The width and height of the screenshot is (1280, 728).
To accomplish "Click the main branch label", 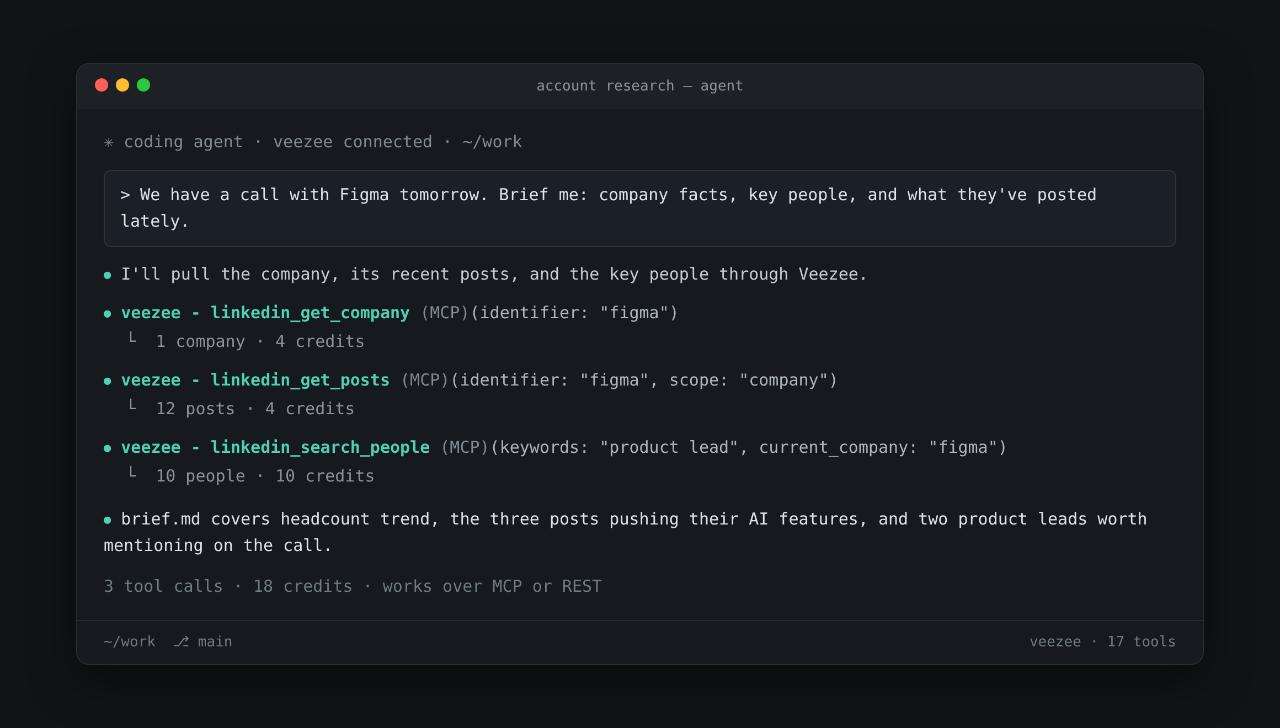I will 215,642.
